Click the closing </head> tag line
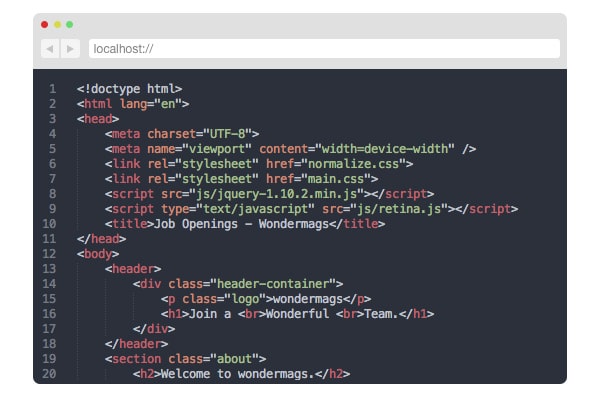The image size is (600, 400). pos(101,239)
